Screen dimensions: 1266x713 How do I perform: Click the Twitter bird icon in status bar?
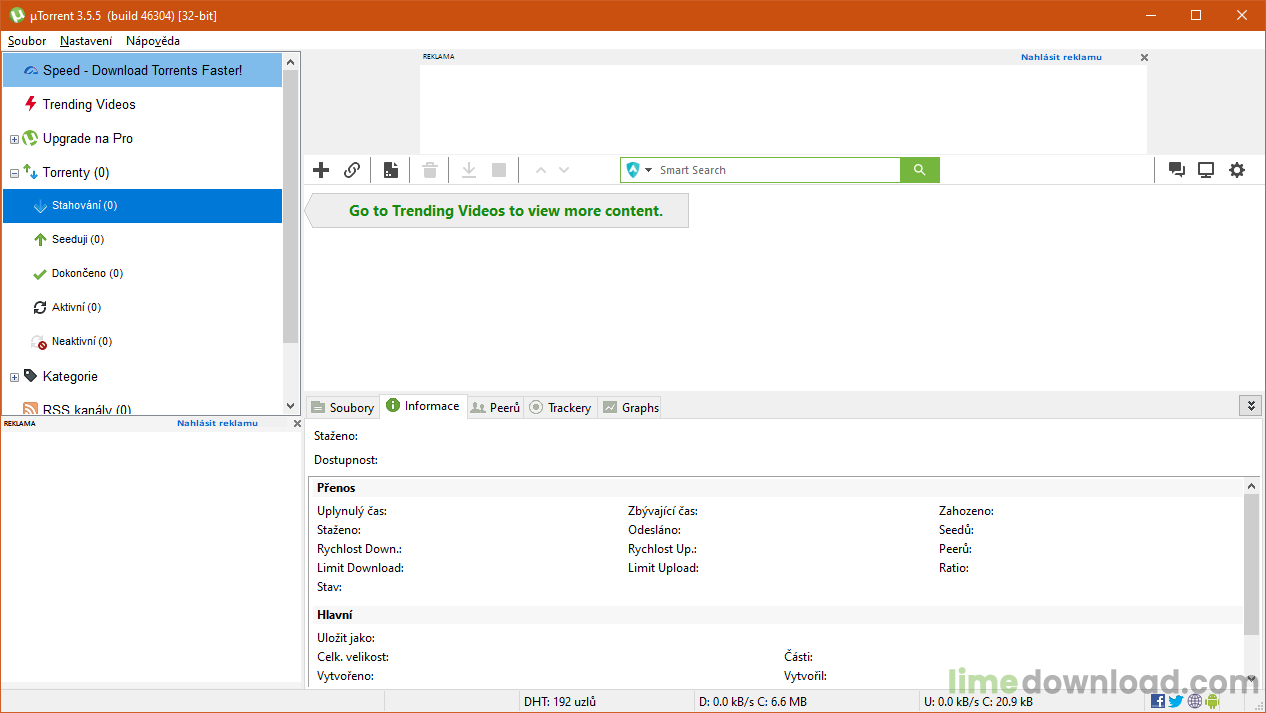1176,701
